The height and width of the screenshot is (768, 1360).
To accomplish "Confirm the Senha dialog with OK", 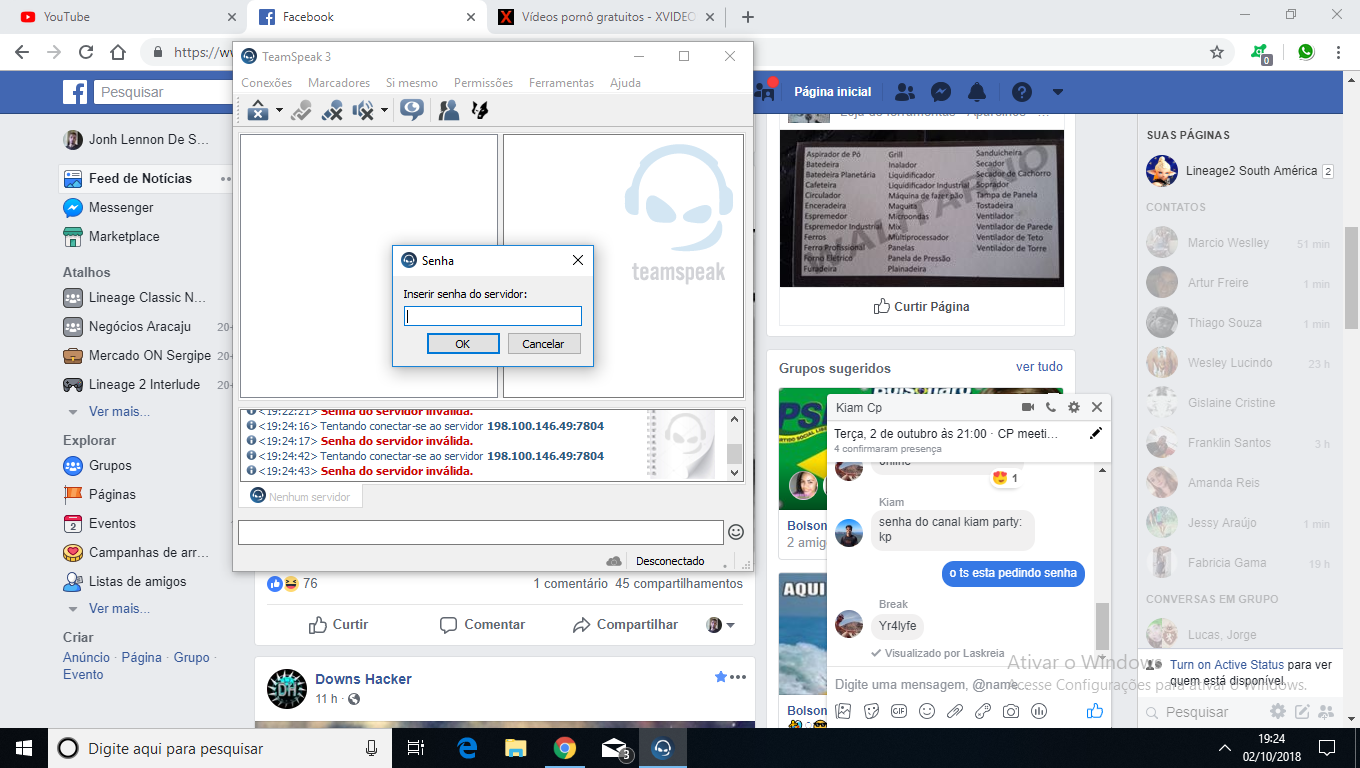I will [x=463, y=343].
